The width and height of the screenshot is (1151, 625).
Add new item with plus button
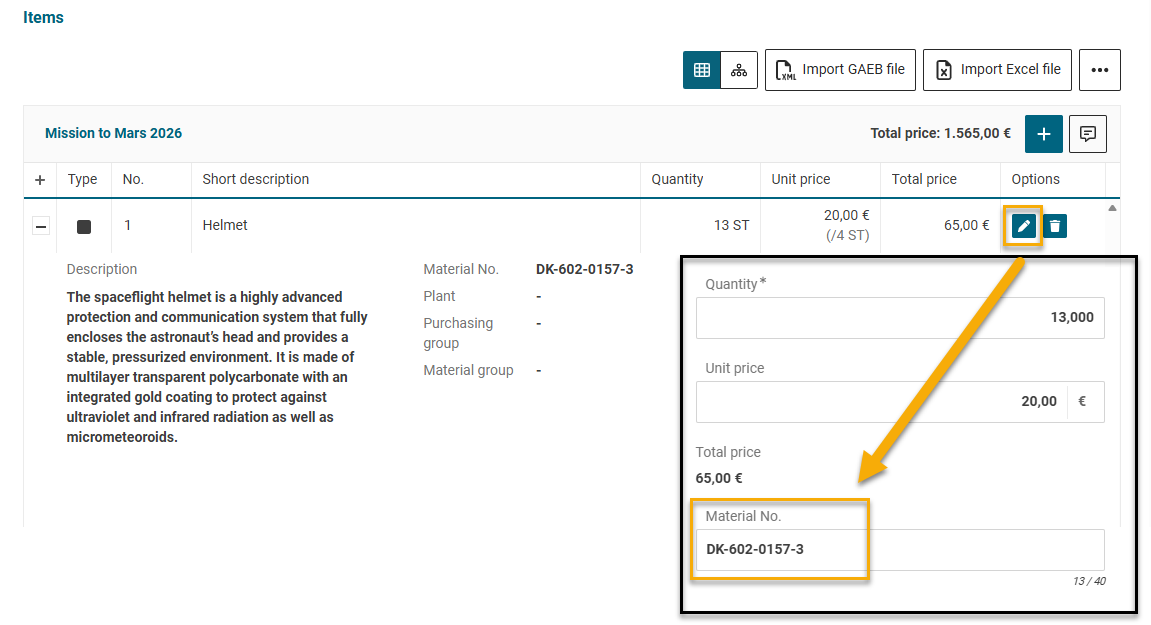tap(1043, 134)
